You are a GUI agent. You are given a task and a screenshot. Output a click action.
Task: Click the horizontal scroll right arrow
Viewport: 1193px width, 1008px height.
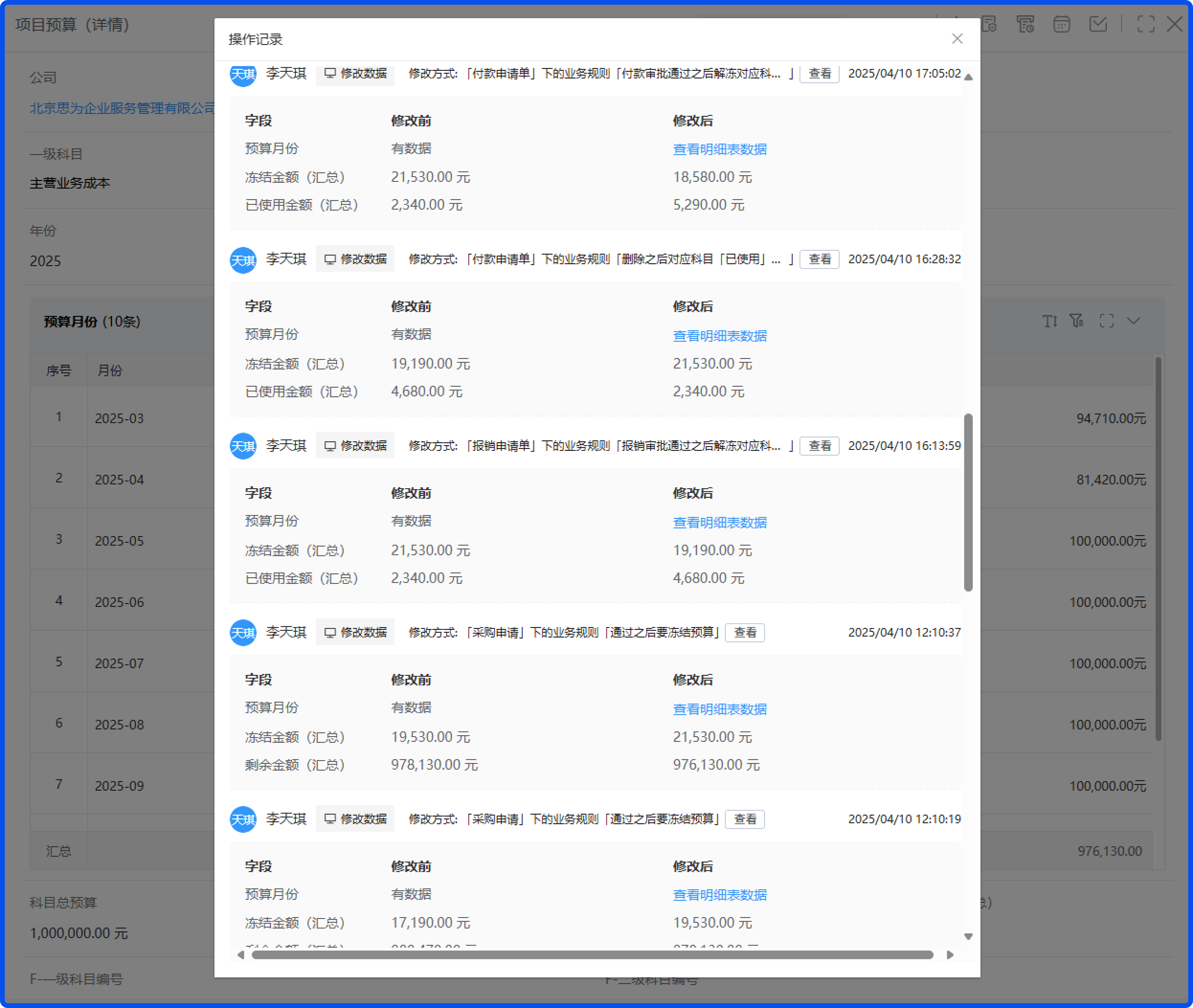[x=949, y=955]
